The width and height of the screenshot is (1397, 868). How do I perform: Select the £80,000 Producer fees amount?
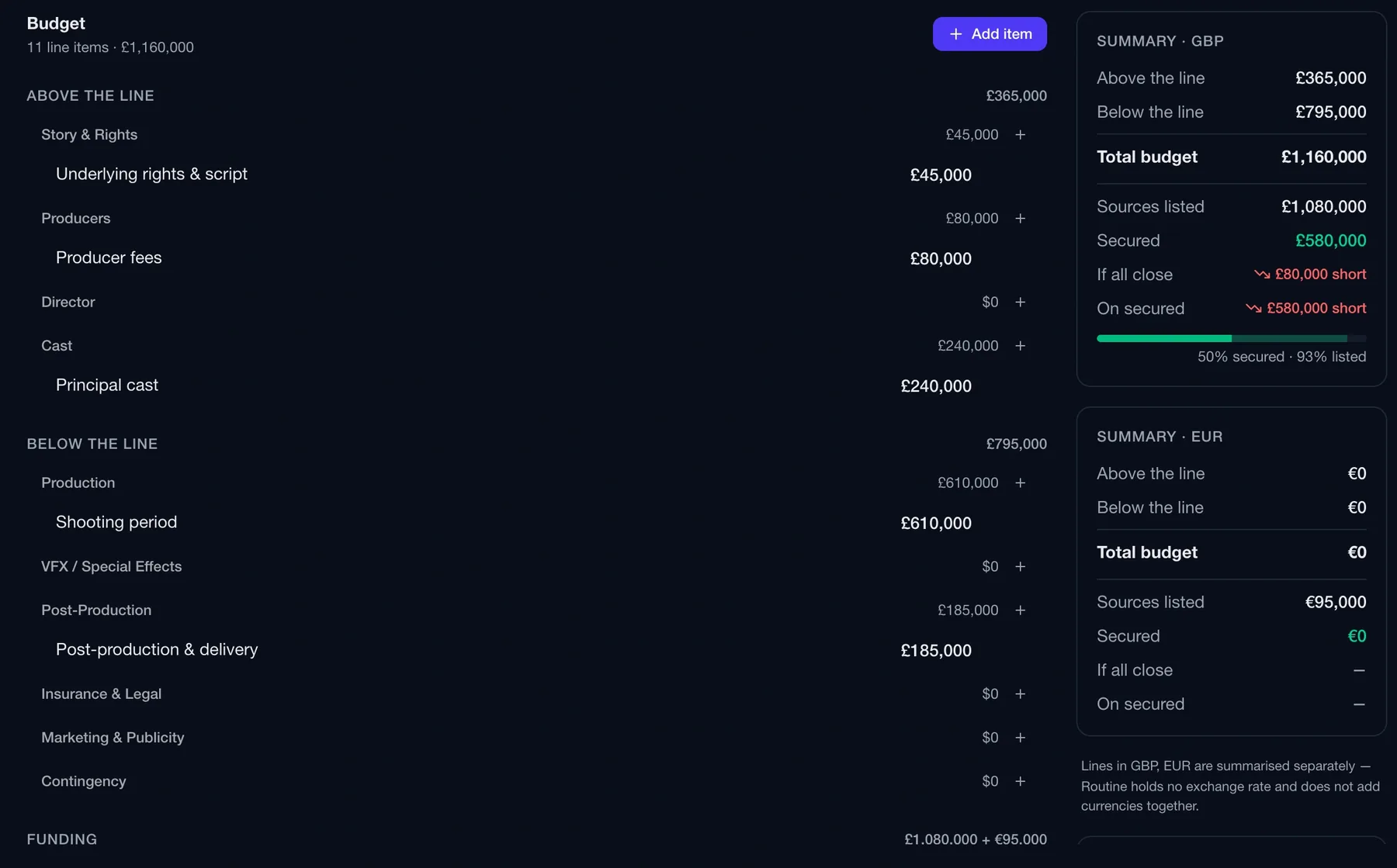[941, 259]
